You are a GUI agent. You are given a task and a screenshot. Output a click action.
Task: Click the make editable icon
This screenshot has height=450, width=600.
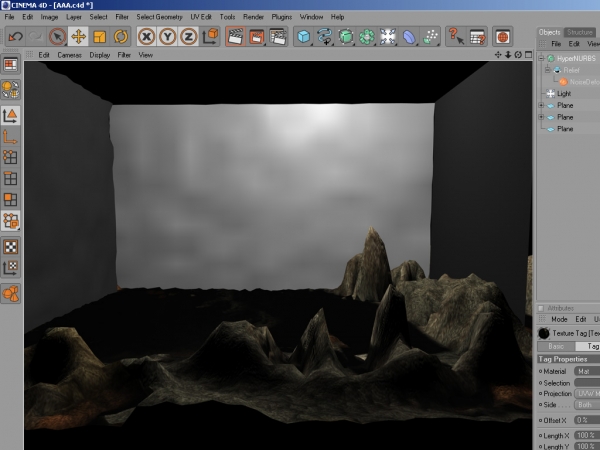click(10, 89)
